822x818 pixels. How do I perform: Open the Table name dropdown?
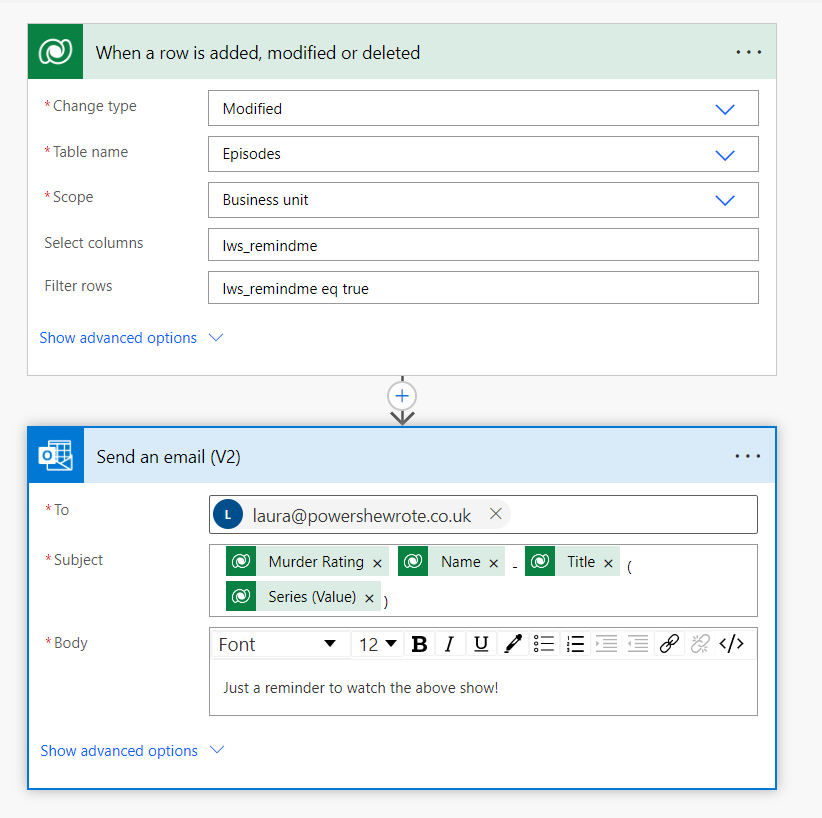(x=483, y=154)
